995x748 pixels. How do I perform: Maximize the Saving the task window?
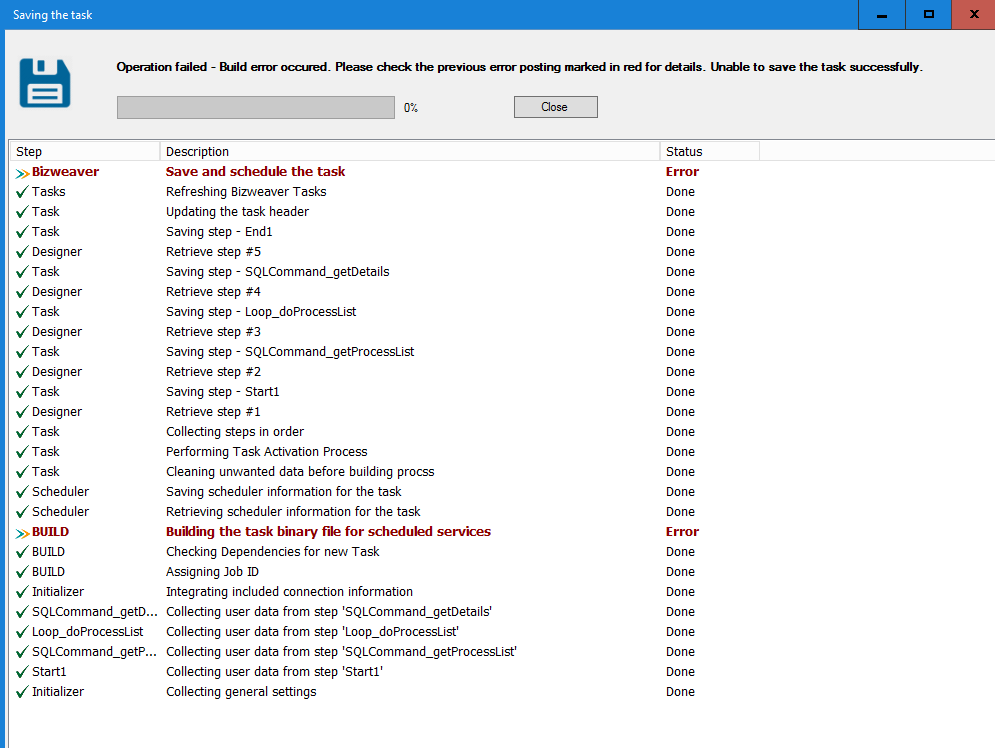click(x=928, y=15)
